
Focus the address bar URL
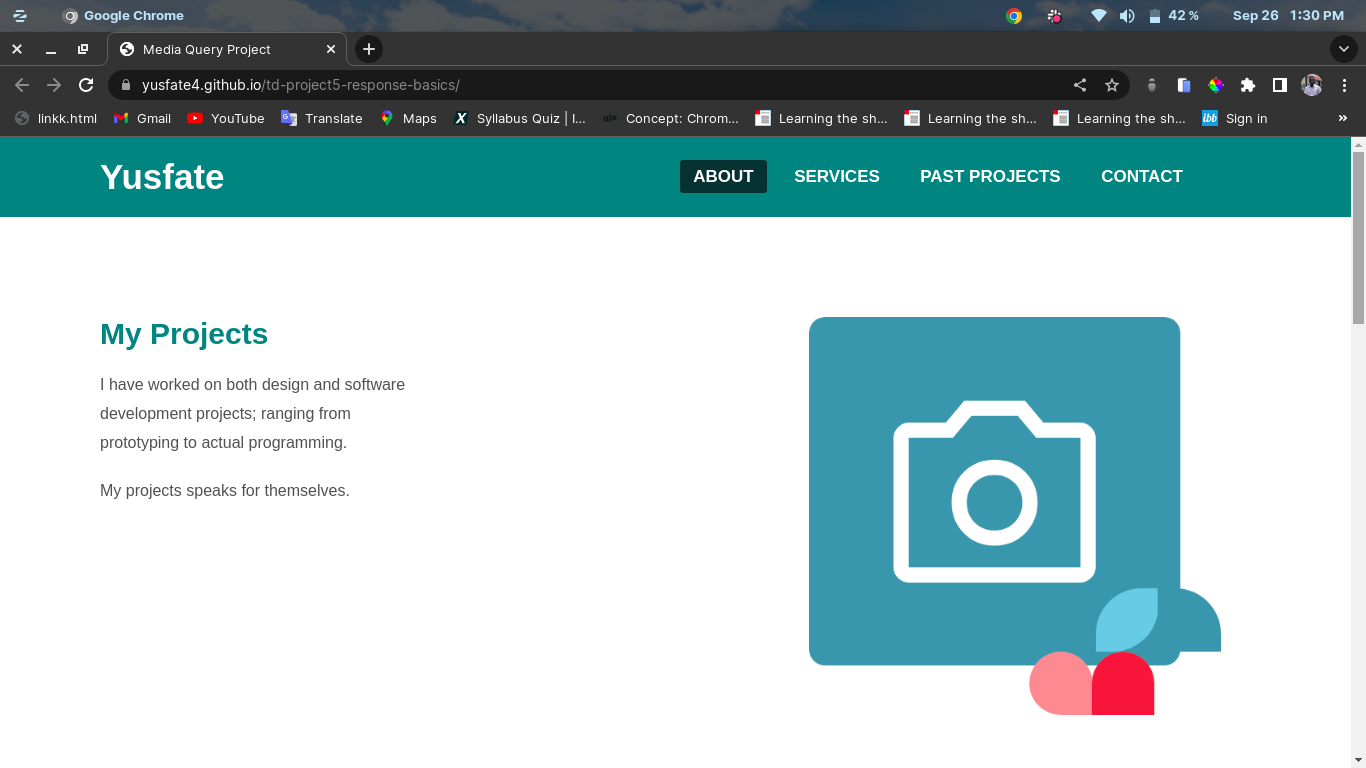[300, 85]
